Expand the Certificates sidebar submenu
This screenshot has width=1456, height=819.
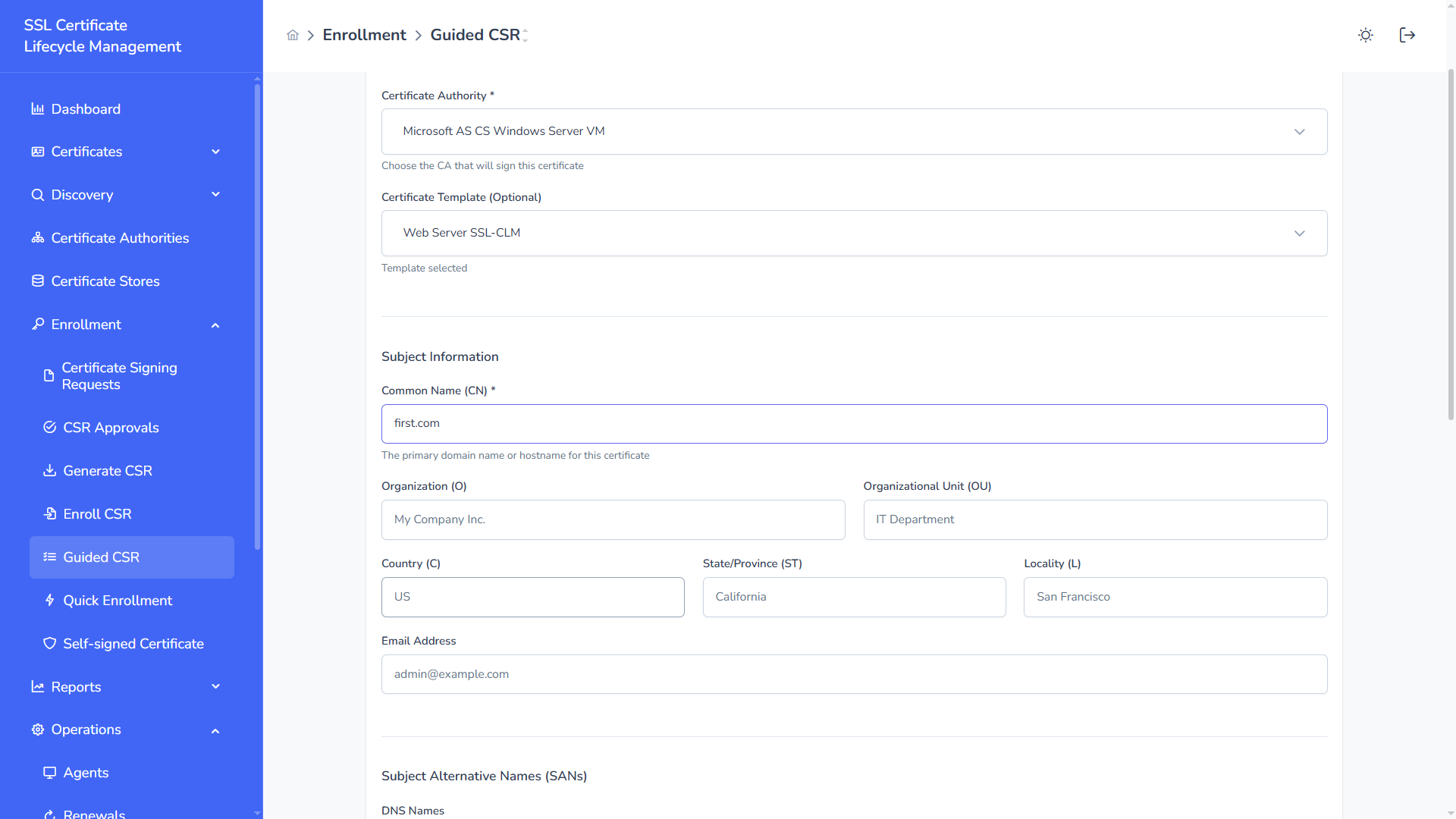tap(215, 152)
